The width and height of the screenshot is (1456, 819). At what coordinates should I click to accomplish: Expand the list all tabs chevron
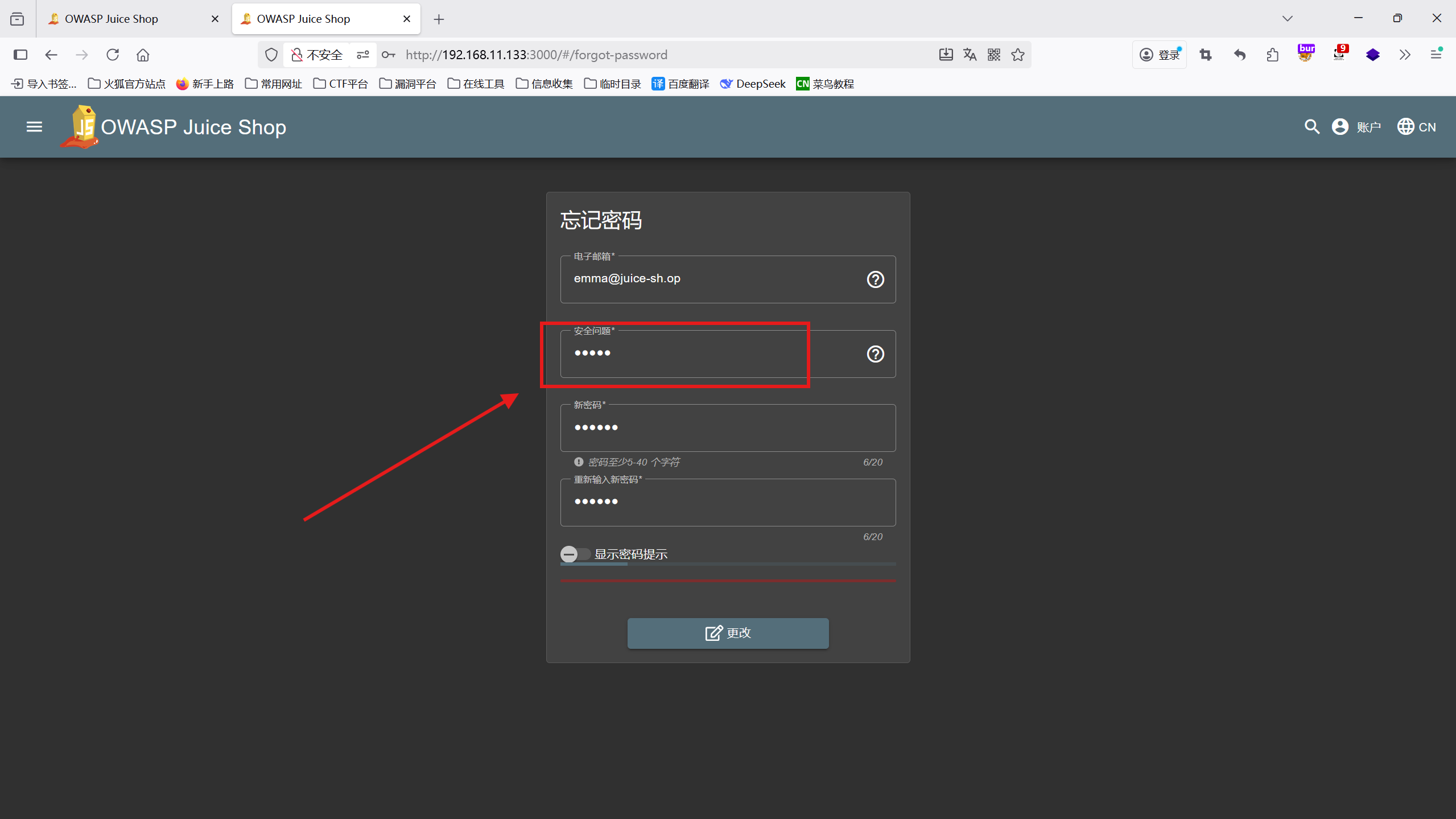[1287, 19]
